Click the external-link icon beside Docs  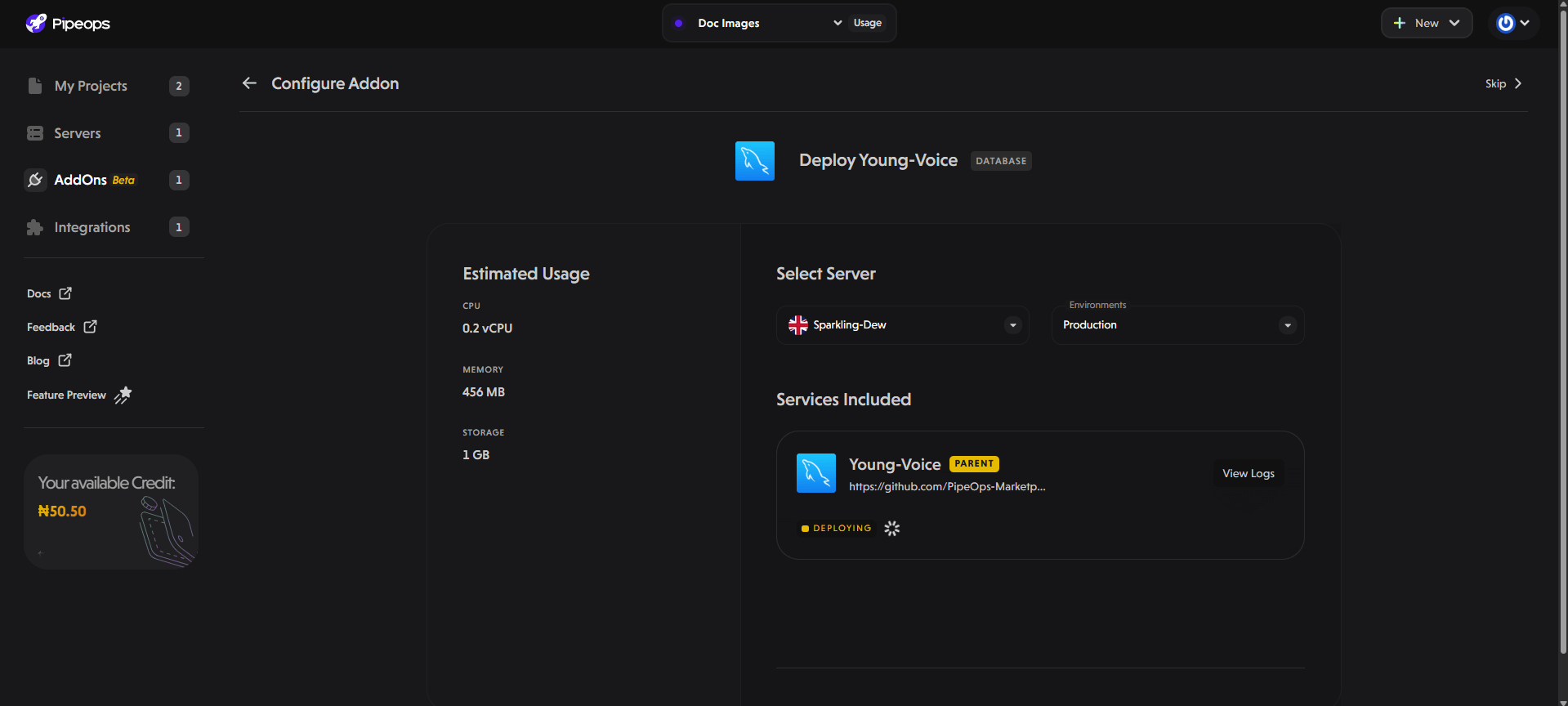65,293
